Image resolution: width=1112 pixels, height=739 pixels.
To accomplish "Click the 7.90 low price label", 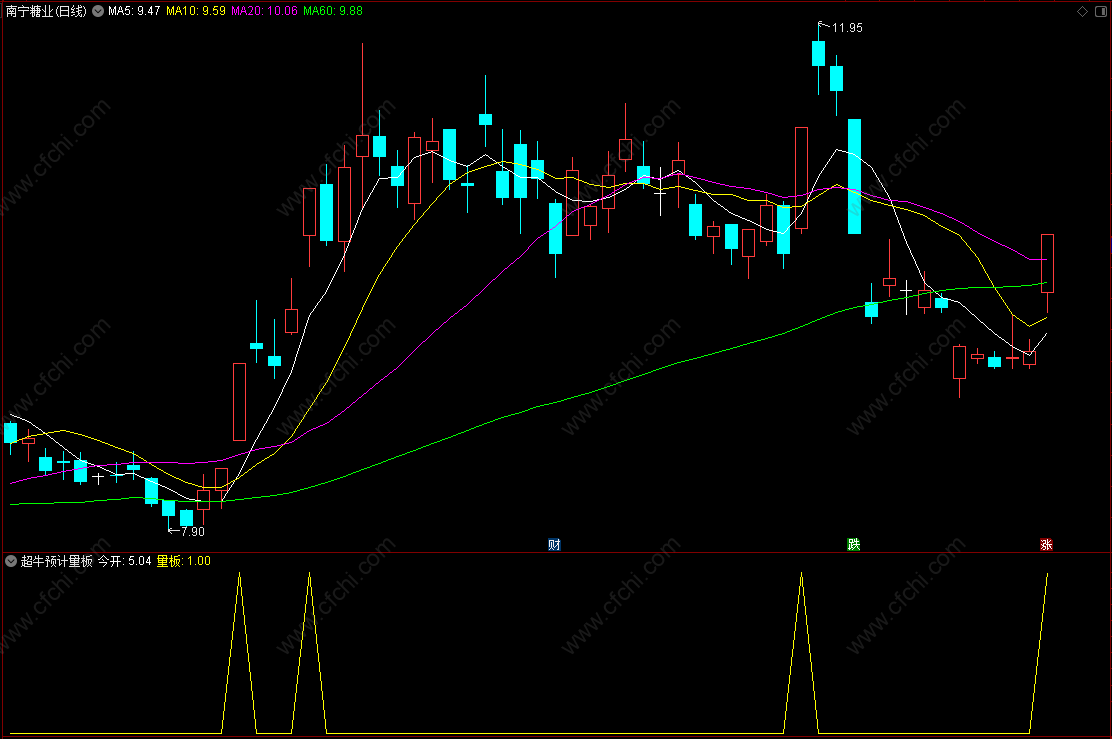I will [192, 531].
